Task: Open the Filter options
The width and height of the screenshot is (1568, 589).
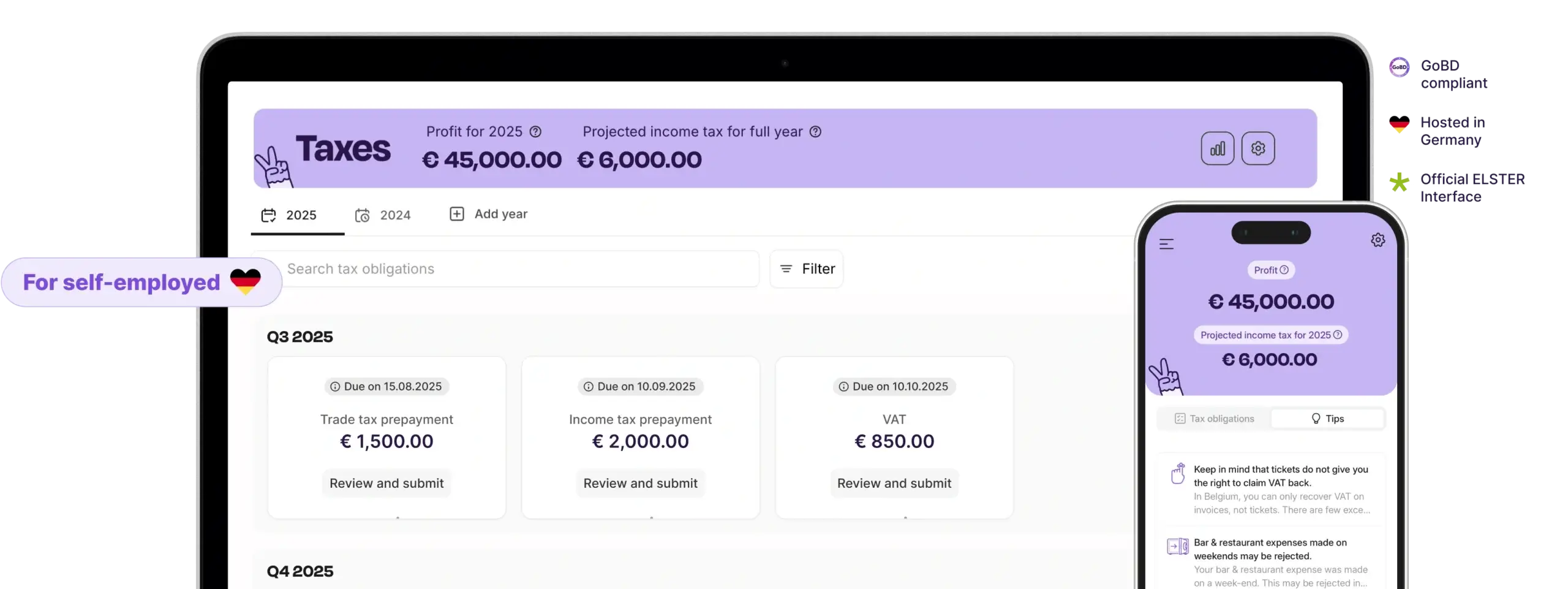Action: 806,269
